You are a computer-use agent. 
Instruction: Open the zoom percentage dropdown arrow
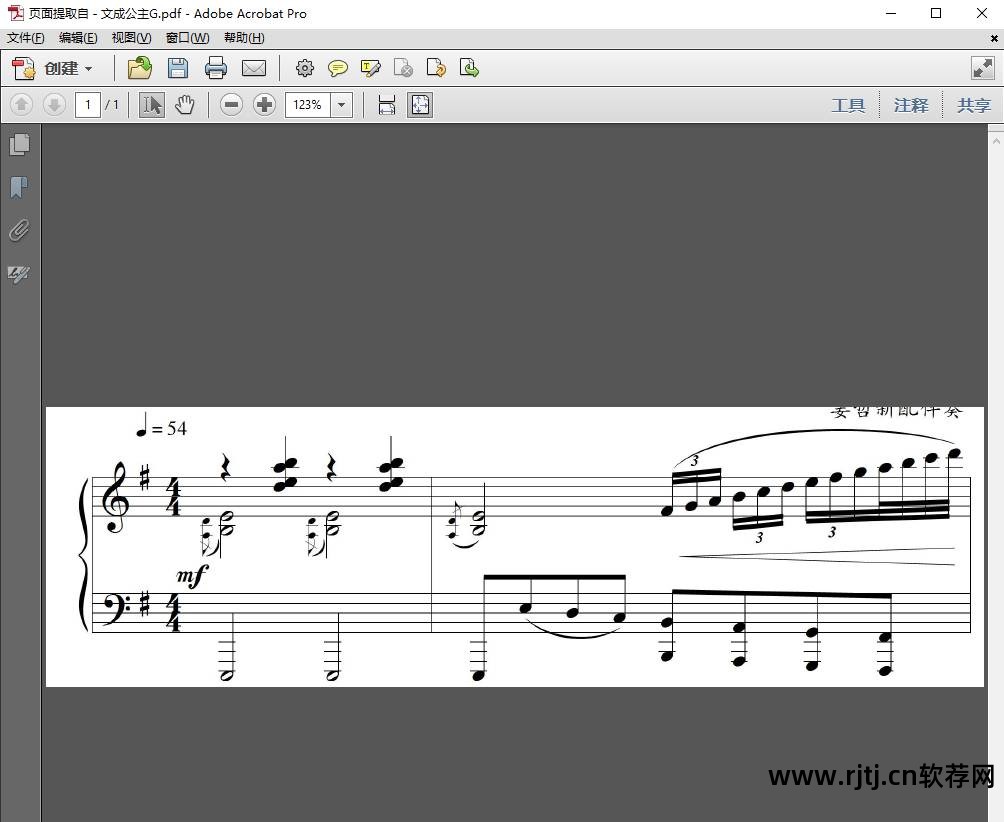342,104
